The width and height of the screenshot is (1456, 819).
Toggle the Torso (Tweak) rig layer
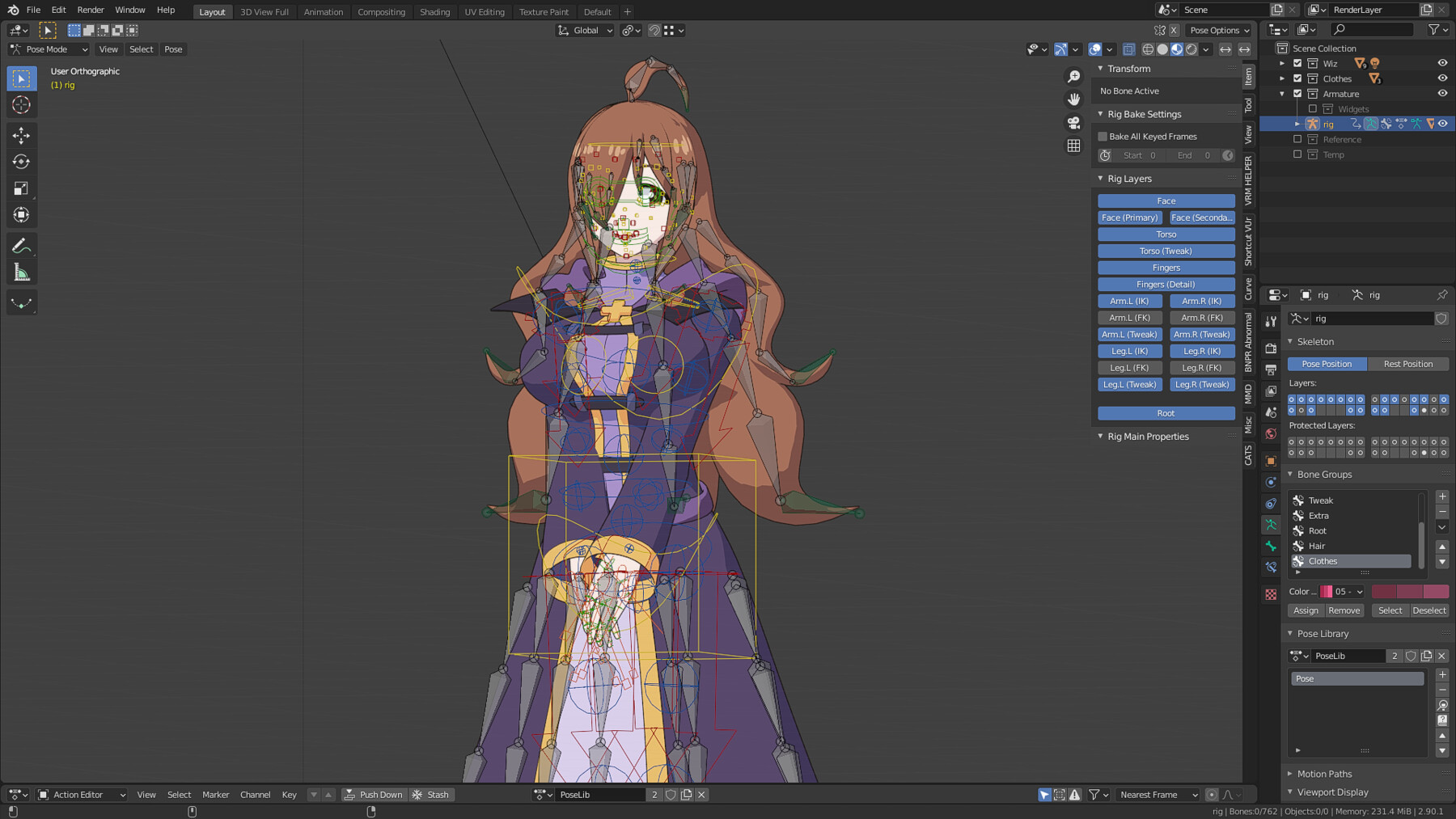(x=1166, y=251)
